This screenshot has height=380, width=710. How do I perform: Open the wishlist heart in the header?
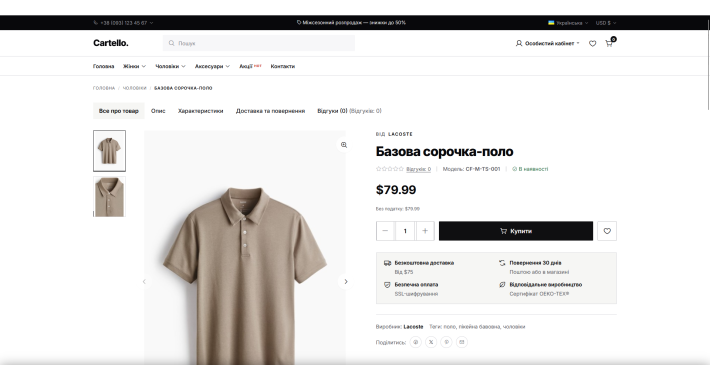click(592, 43)
